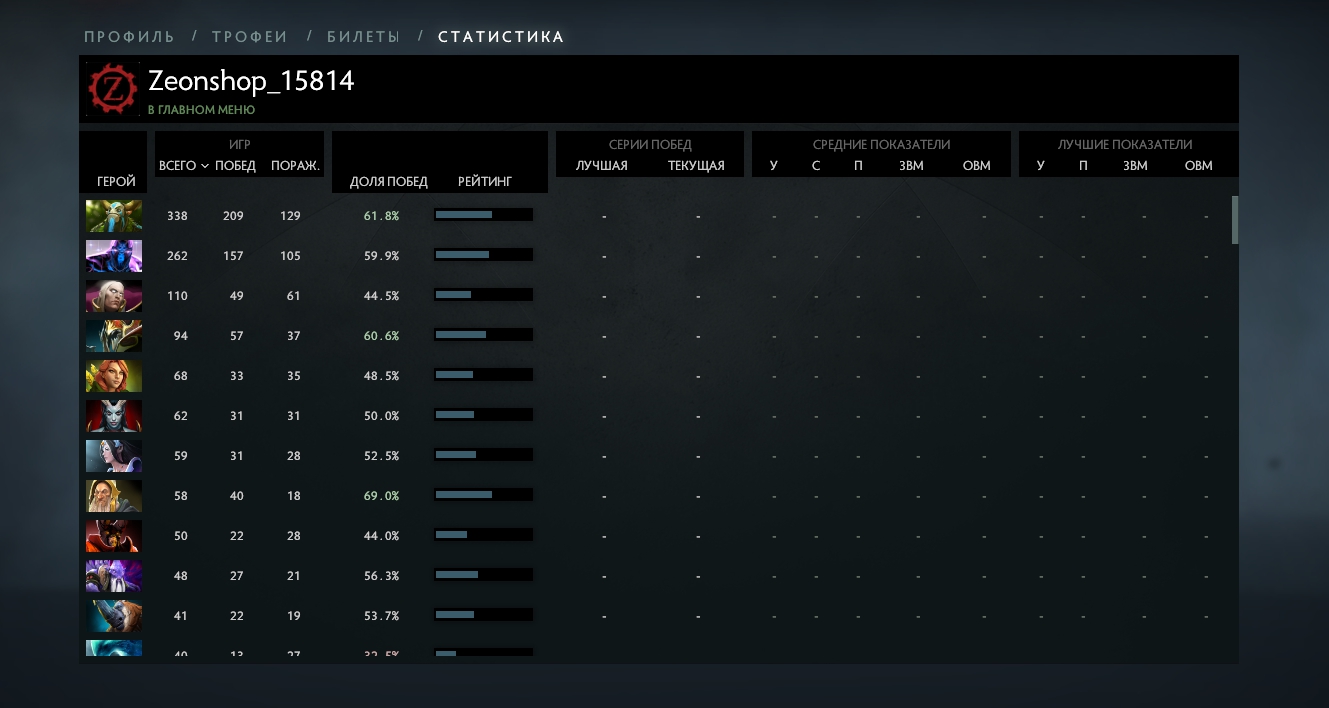This screenshot has height=708, width=1329.
Task: Select hero portrait in the 338 games row
Action: [x=114, y=216]
